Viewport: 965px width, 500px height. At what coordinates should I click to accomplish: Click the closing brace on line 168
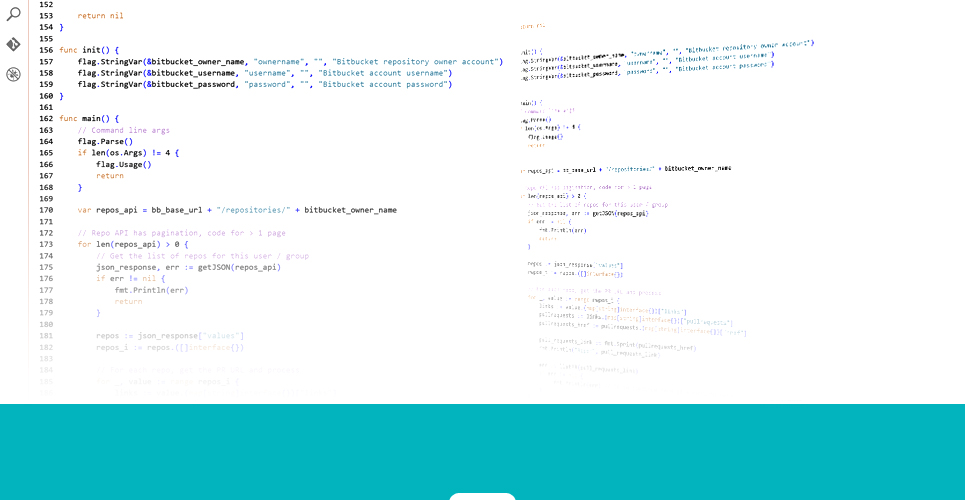pos(80,187)
